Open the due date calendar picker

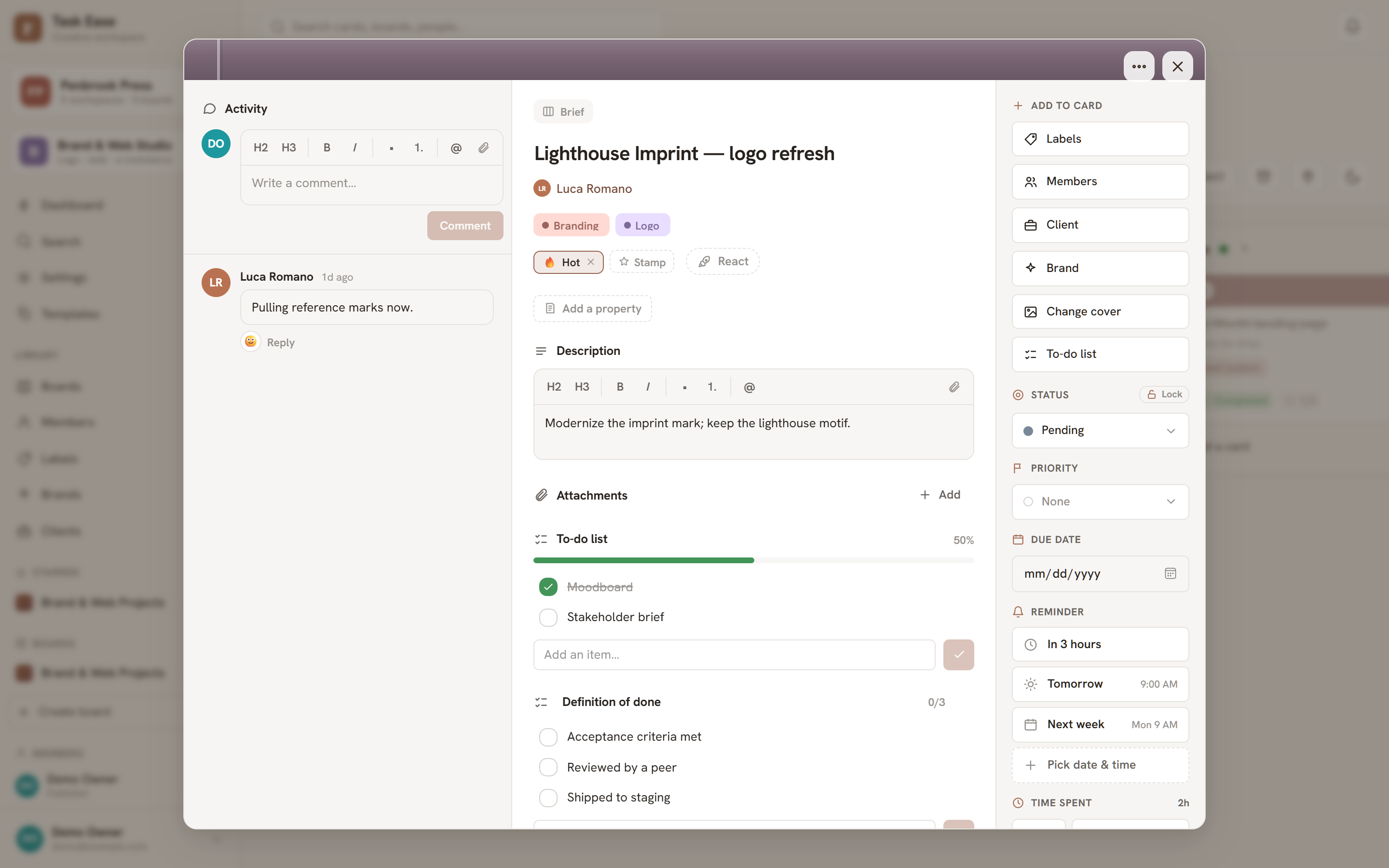[x=1171, y=573]
